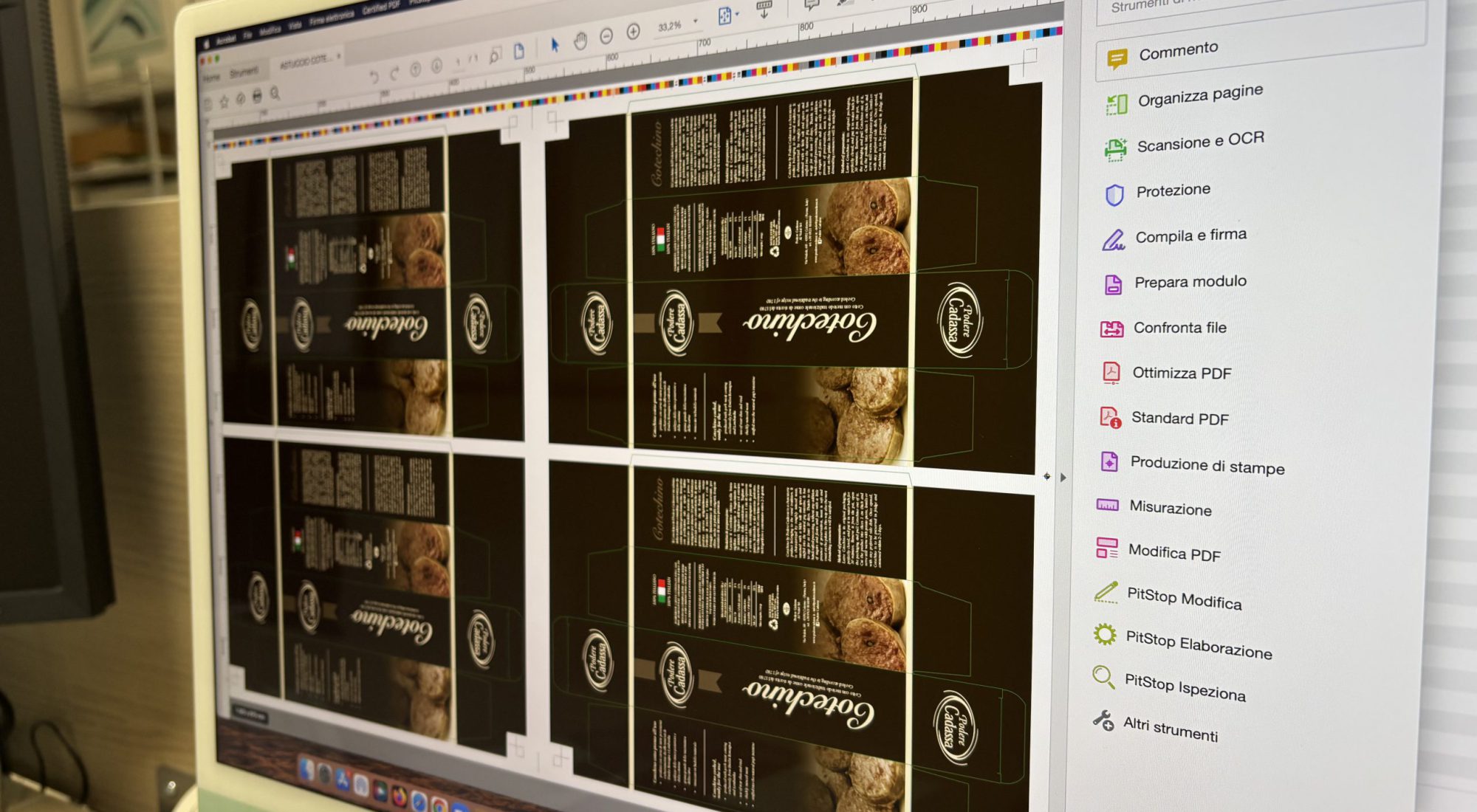Launch Scansione e OCR tool

coord(1199,142)
